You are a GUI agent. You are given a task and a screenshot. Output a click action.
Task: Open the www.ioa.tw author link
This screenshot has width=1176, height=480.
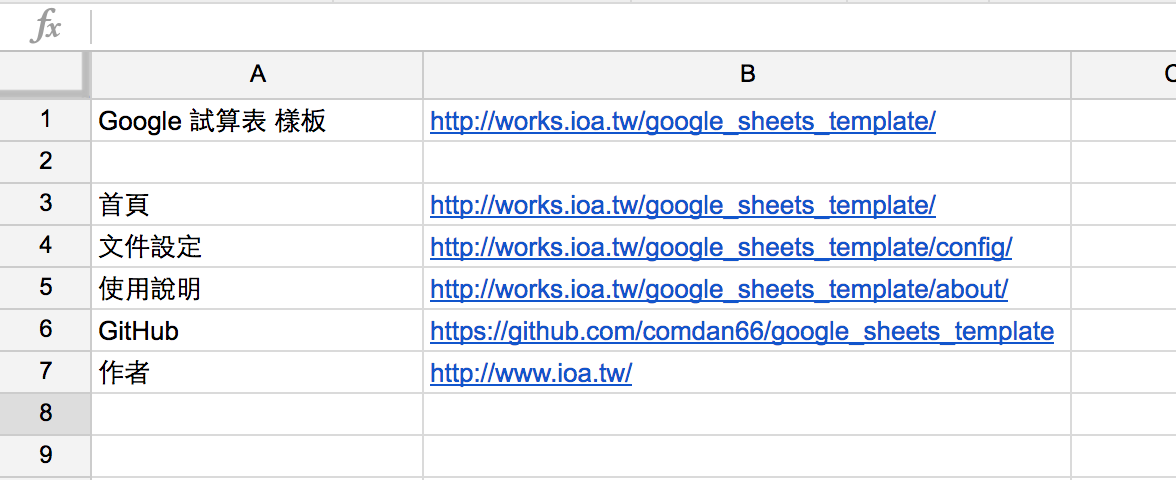pyautogui.click(x=531, y=373)
